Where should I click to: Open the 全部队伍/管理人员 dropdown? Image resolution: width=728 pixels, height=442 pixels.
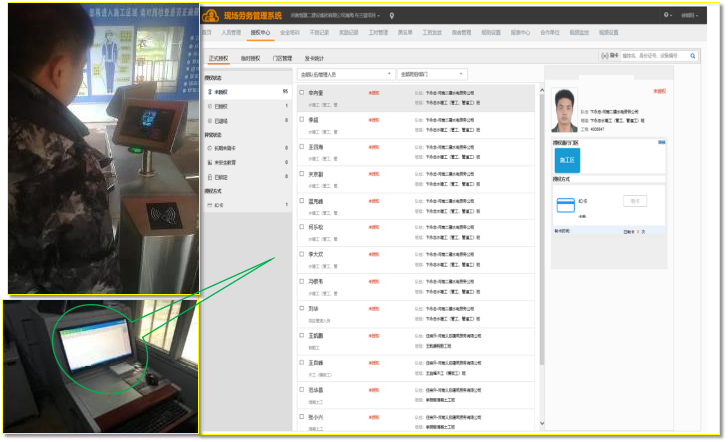tap(346, 74)
